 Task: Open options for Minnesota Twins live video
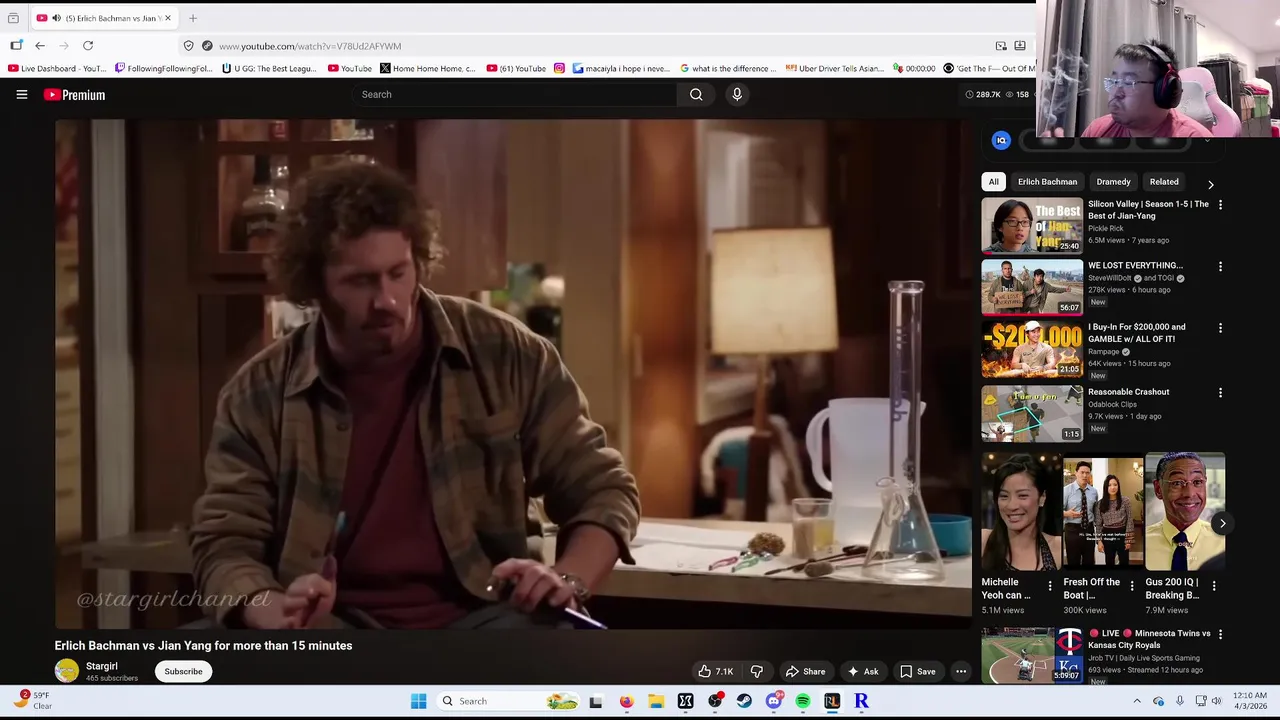point(1220,634)
